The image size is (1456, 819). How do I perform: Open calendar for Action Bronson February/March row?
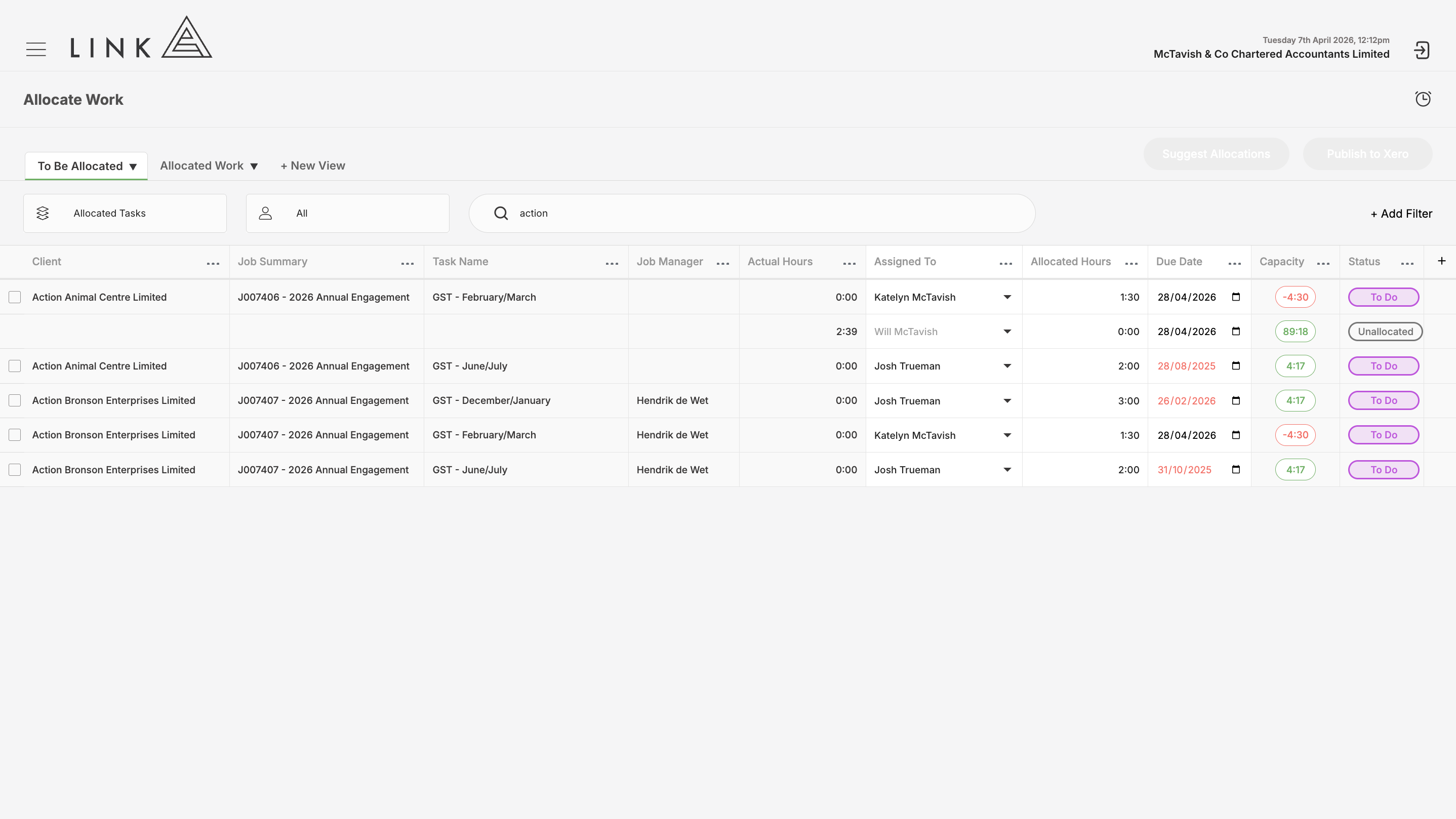1236,435
